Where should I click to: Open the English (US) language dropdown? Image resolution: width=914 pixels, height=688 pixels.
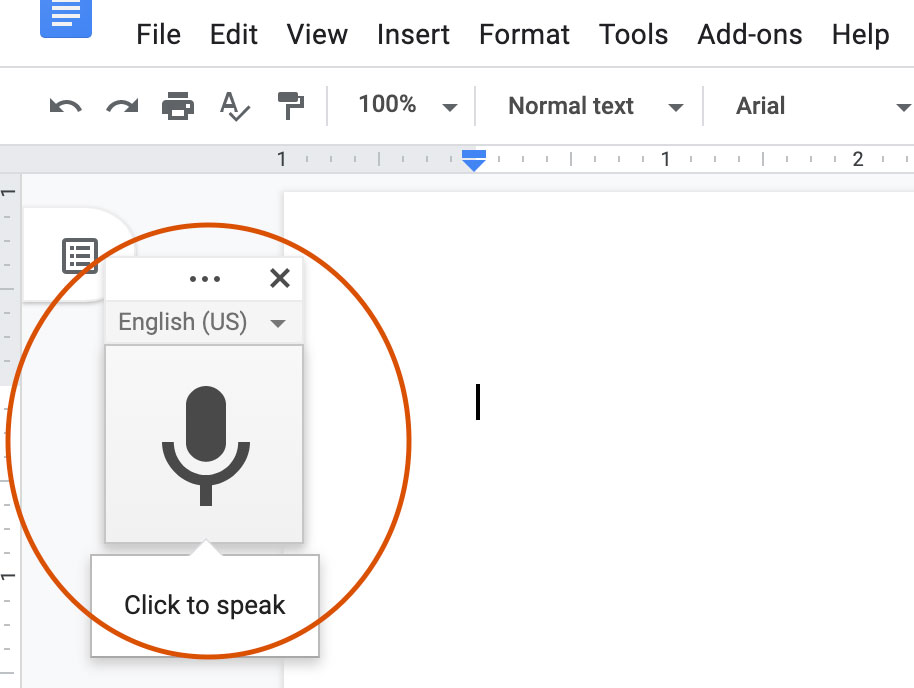202,322
